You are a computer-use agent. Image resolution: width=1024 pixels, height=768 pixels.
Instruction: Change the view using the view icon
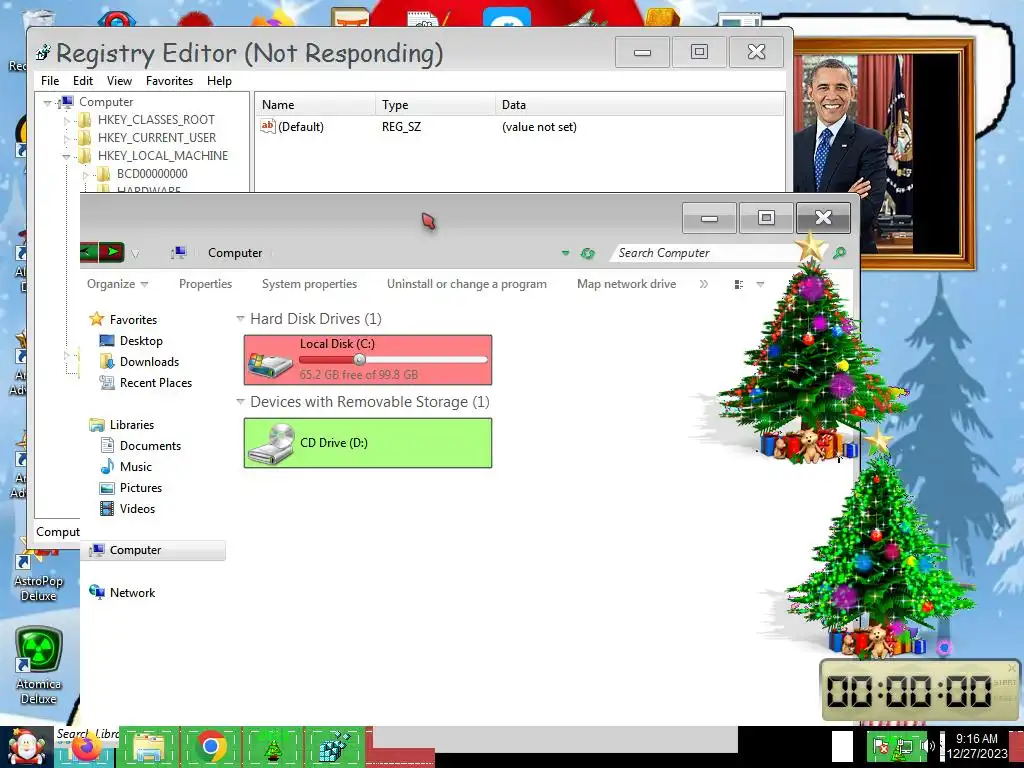coord(739,285)
